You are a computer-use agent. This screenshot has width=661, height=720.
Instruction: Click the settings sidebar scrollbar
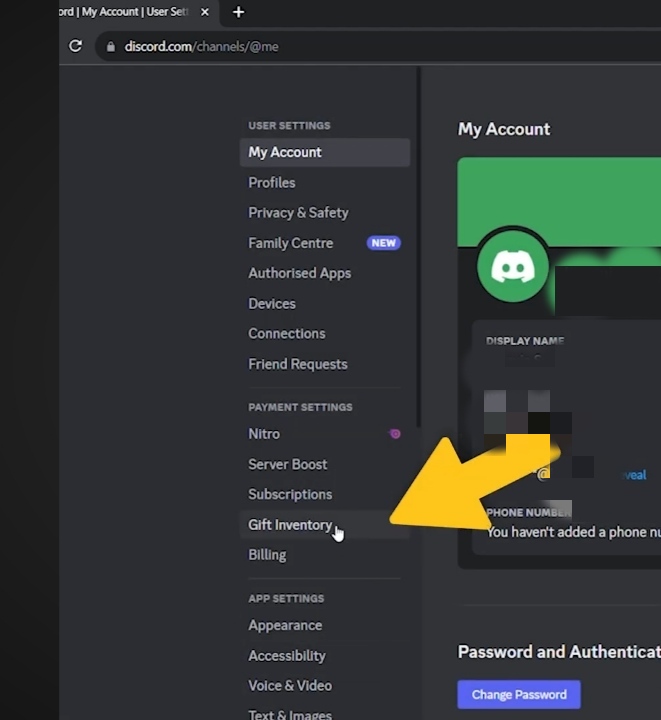point(418,248)
